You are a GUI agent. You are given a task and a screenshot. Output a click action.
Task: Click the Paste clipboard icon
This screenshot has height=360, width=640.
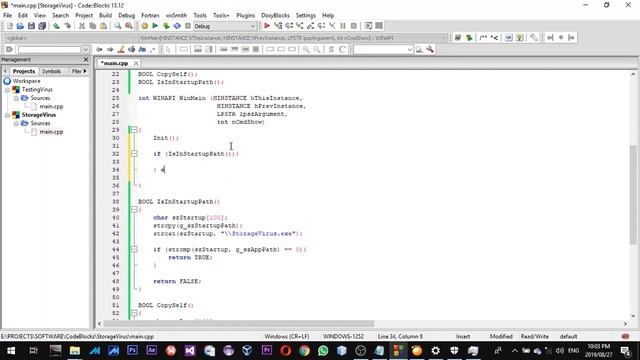tap(103, 26)
